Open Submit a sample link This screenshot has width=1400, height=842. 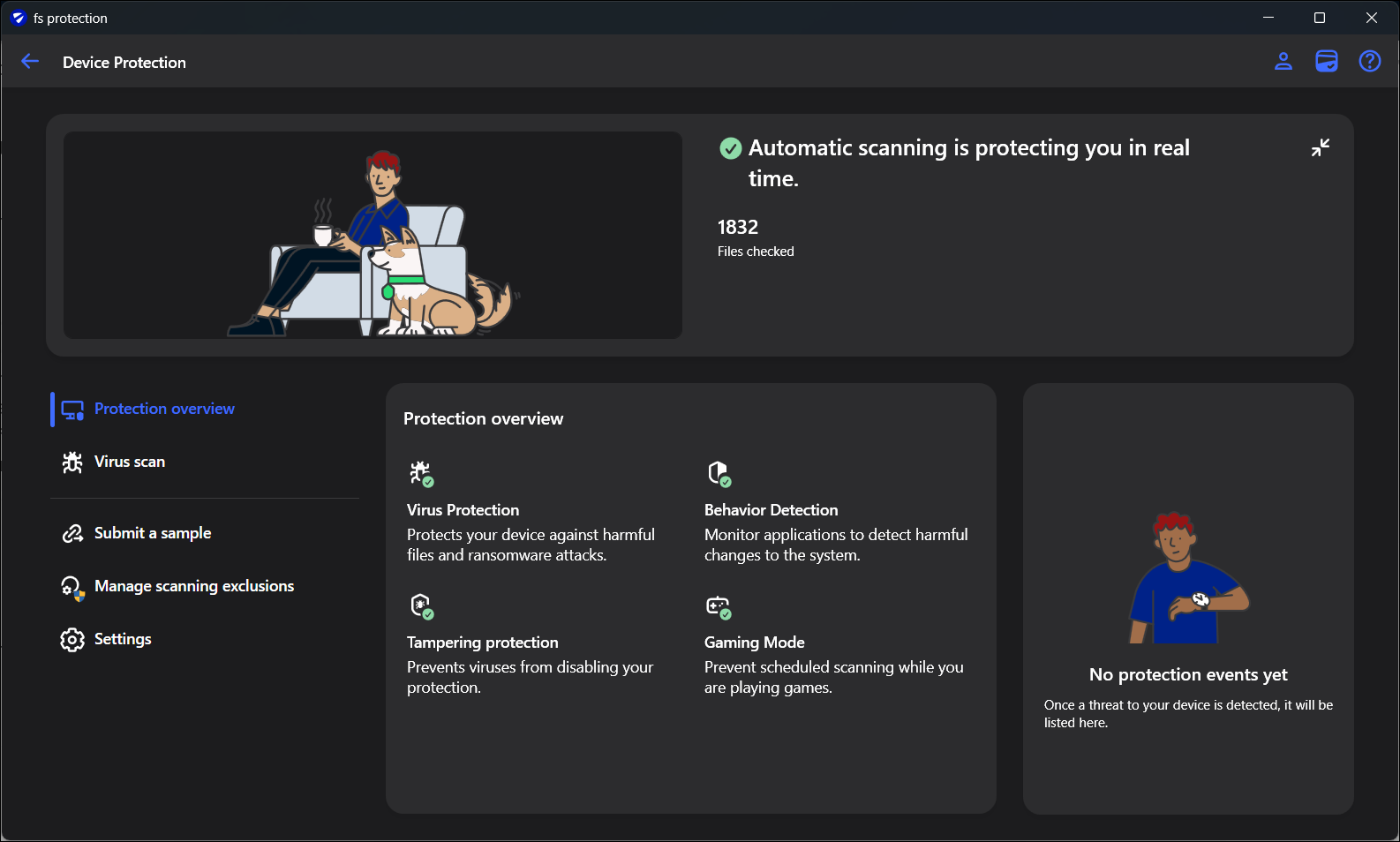[x=152, y=533]
